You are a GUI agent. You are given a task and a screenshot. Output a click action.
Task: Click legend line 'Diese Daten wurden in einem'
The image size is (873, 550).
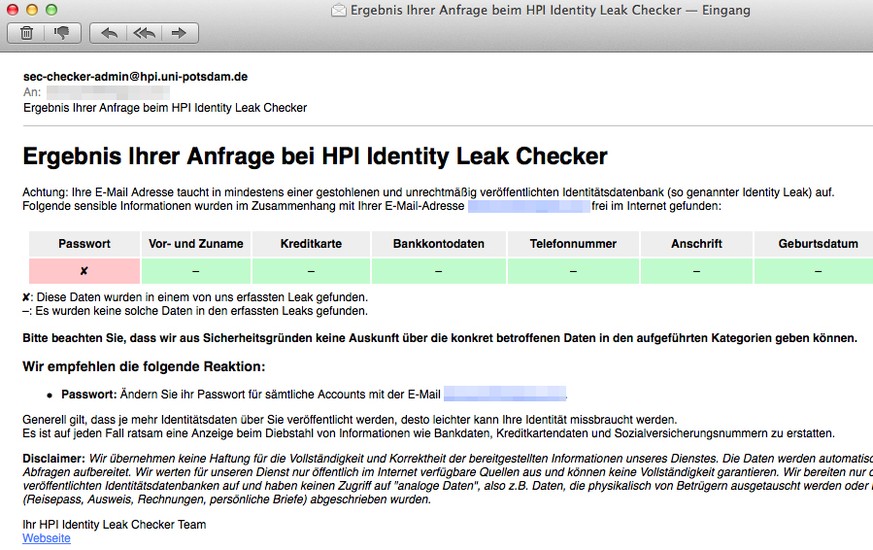(195, 297)
